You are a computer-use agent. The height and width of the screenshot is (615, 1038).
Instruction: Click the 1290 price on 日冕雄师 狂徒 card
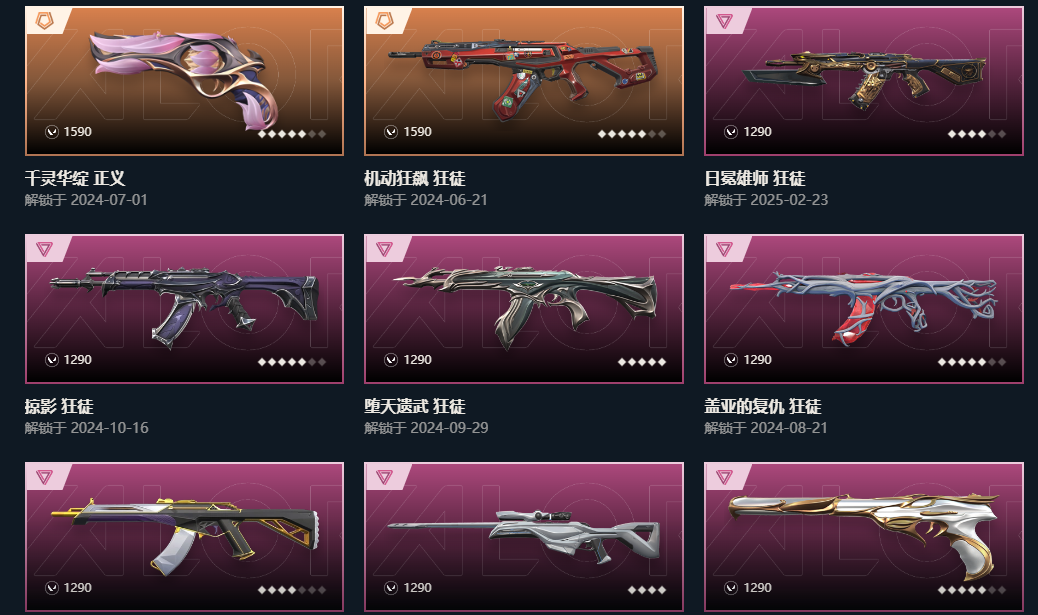click(757, 132)
